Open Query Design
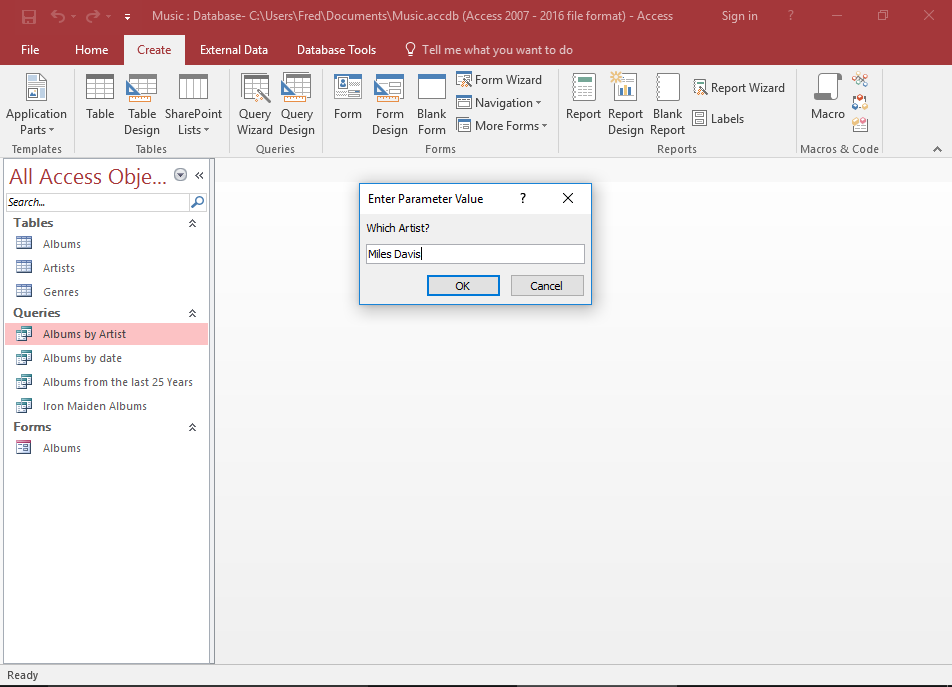 click(297, 104)
